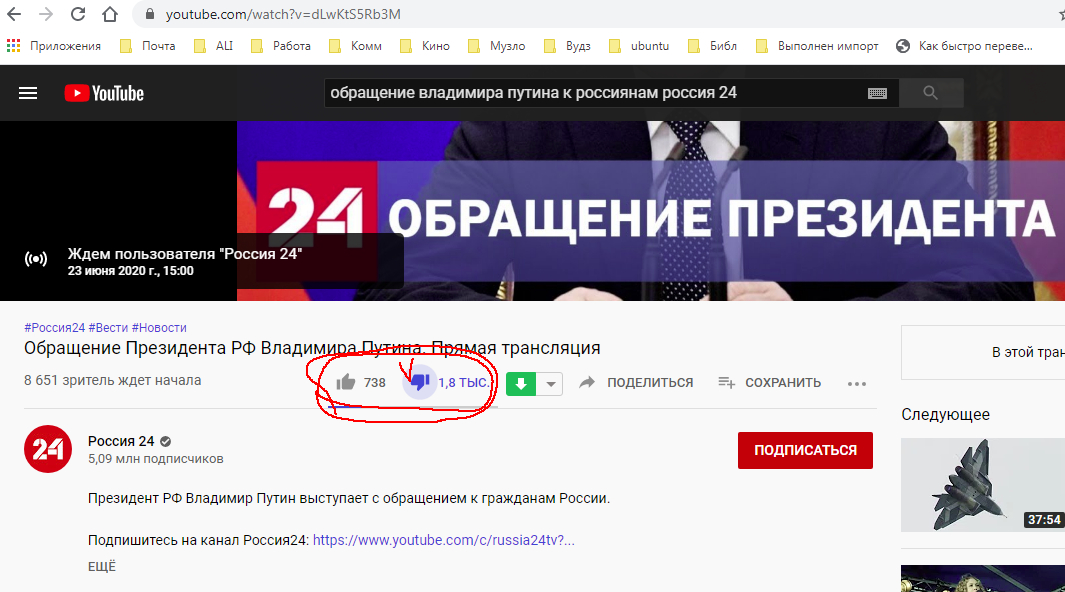The image size is (1065, 592).
Task: Click the search magnifier button
Action: coord(931,93)
